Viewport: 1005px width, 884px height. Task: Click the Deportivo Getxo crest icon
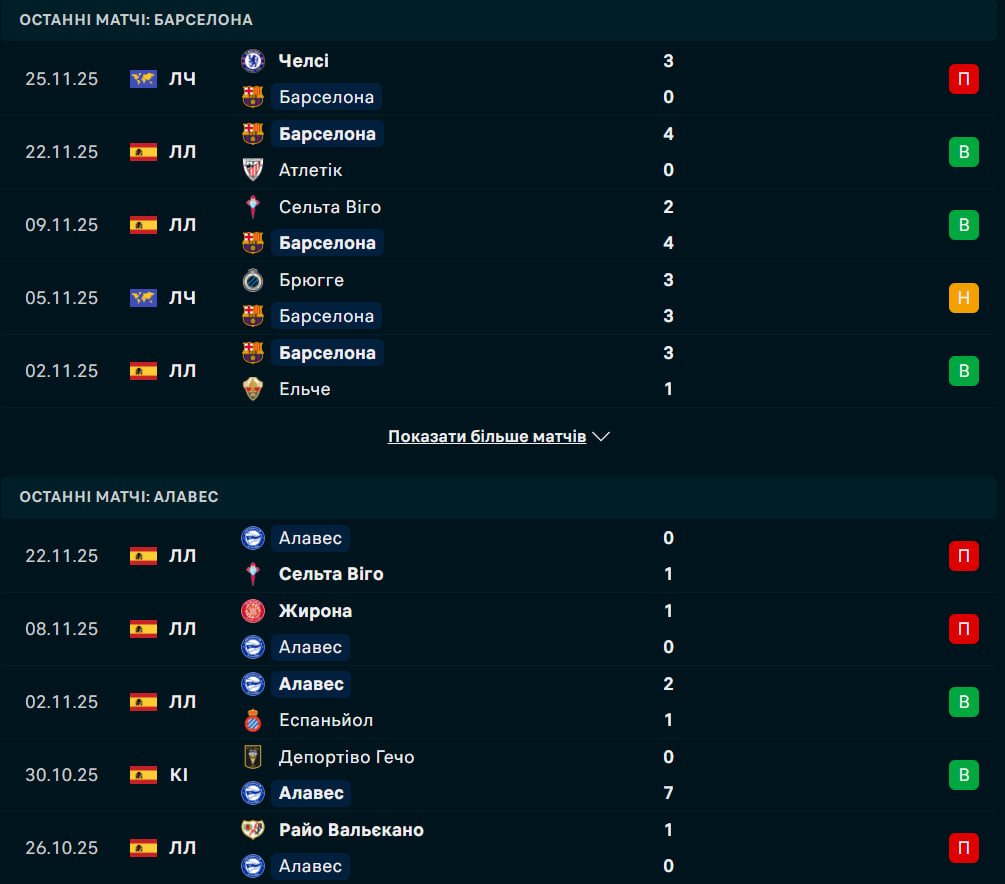(x=253, y=757)
